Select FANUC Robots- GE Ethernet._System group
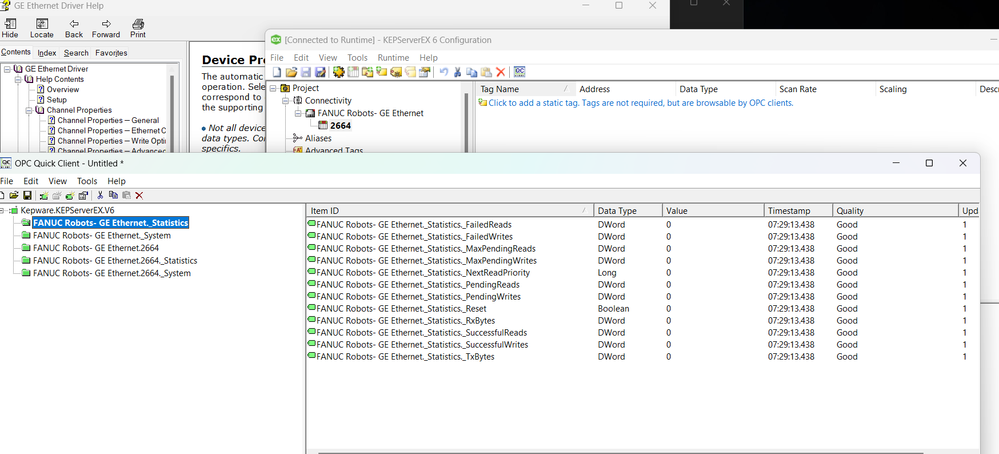 point(101,235)
